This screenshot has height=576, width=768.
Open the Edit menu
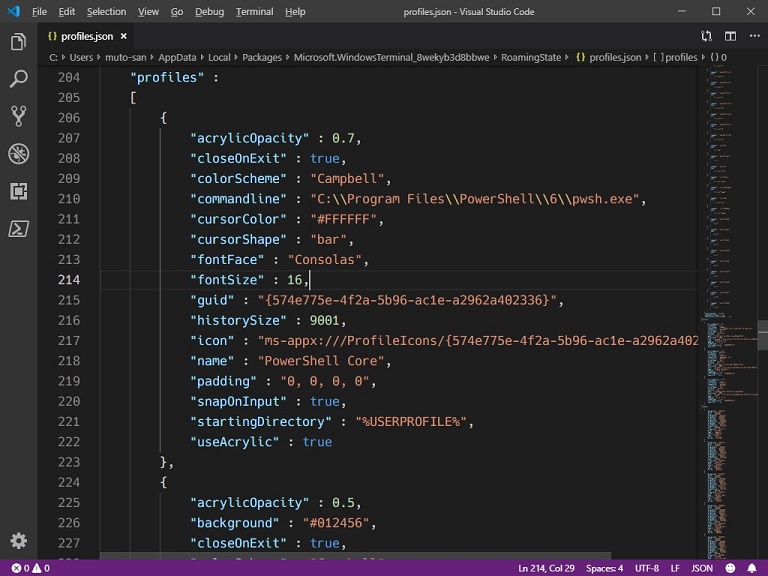(x=67, y=11)
